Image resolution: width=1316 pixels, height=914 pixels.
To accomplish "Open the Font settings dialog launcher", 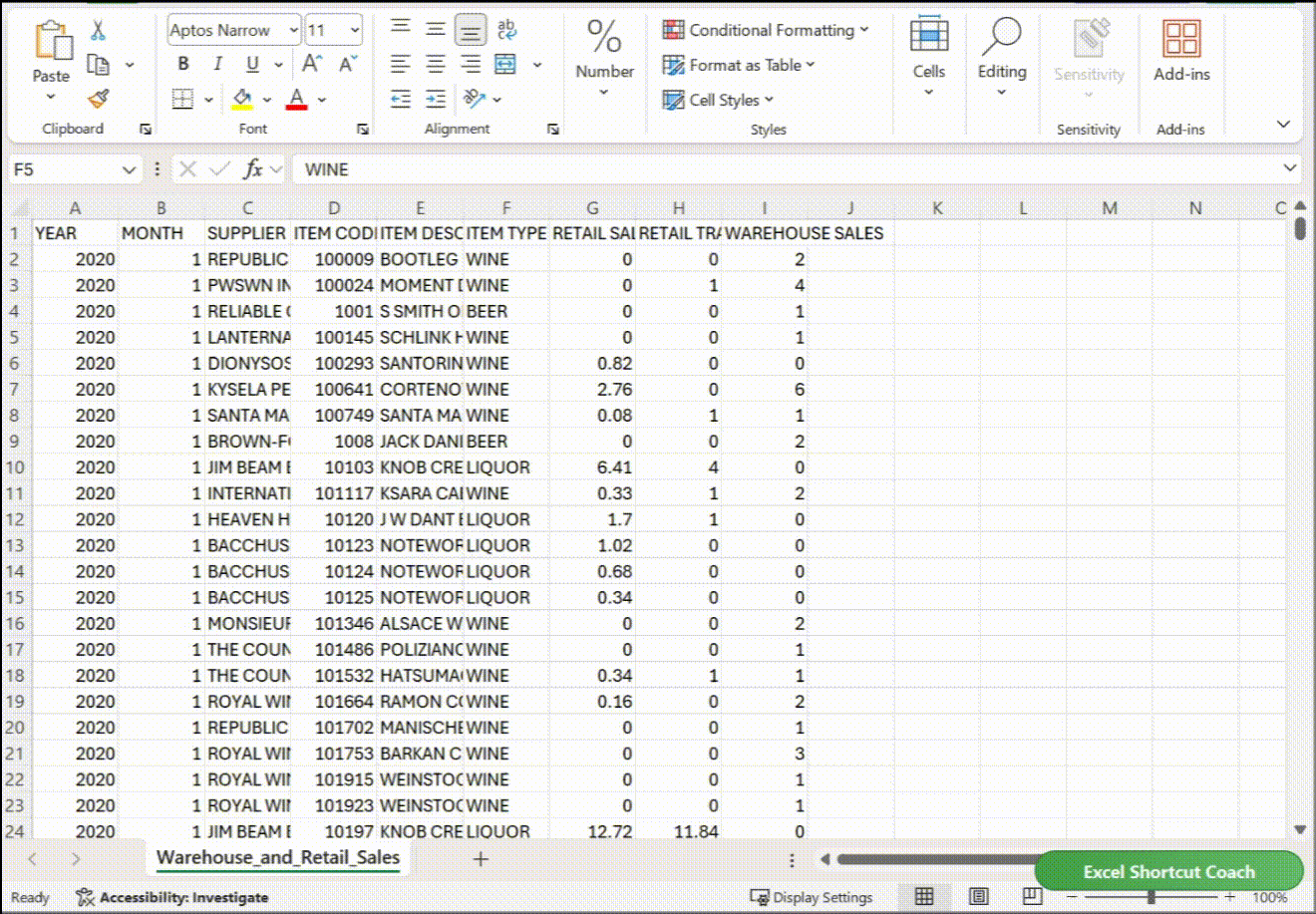I will point(363,129).
